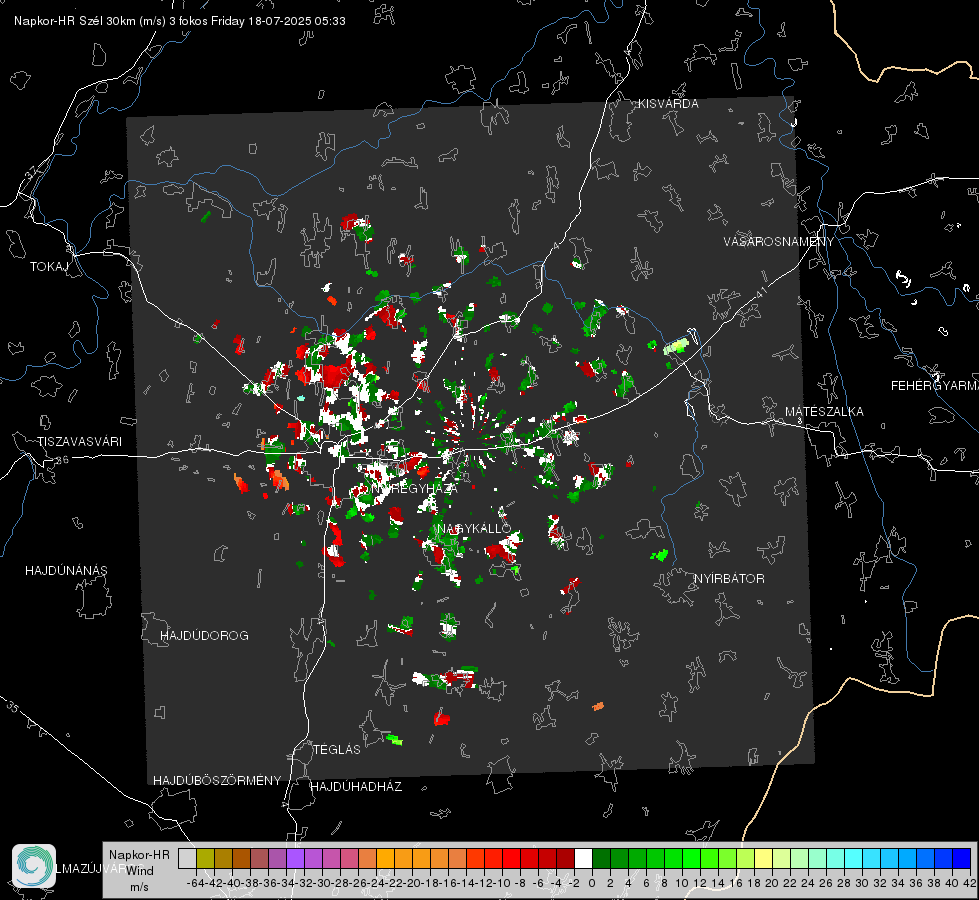Click the TÉGLÁS town label
979x900 pixels.
point(337,750)
